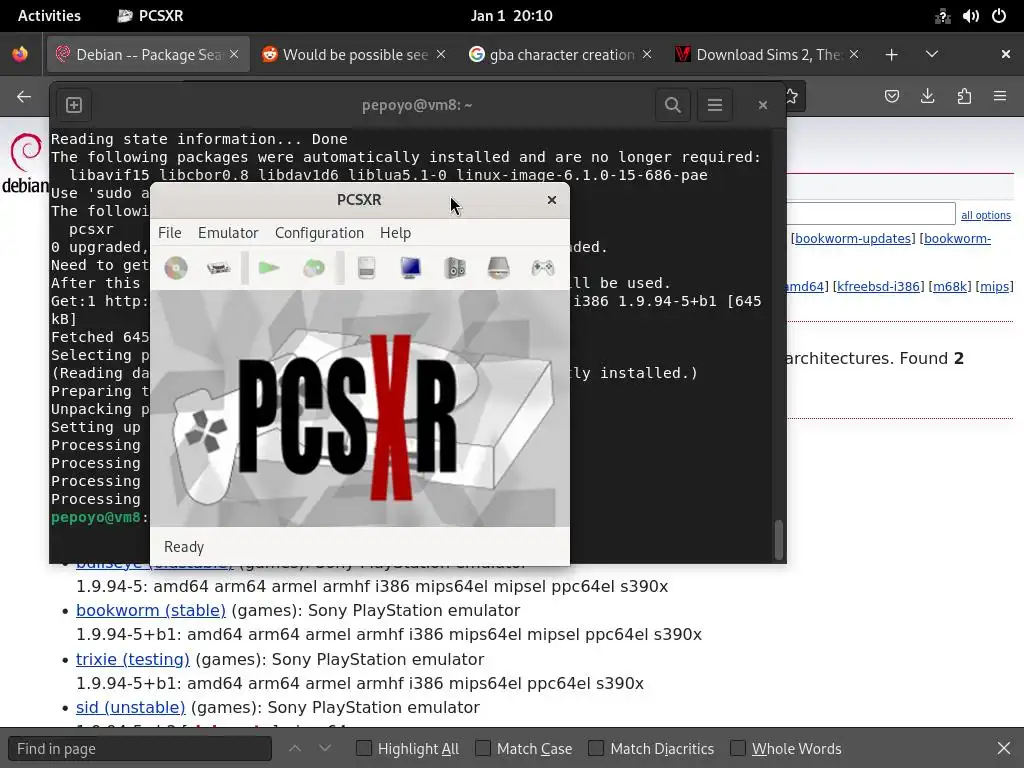The height and width of the screenshot is (768, 1024).
Task: Open Firefox downloads arrow icon
Action: [x=927, y=97]
